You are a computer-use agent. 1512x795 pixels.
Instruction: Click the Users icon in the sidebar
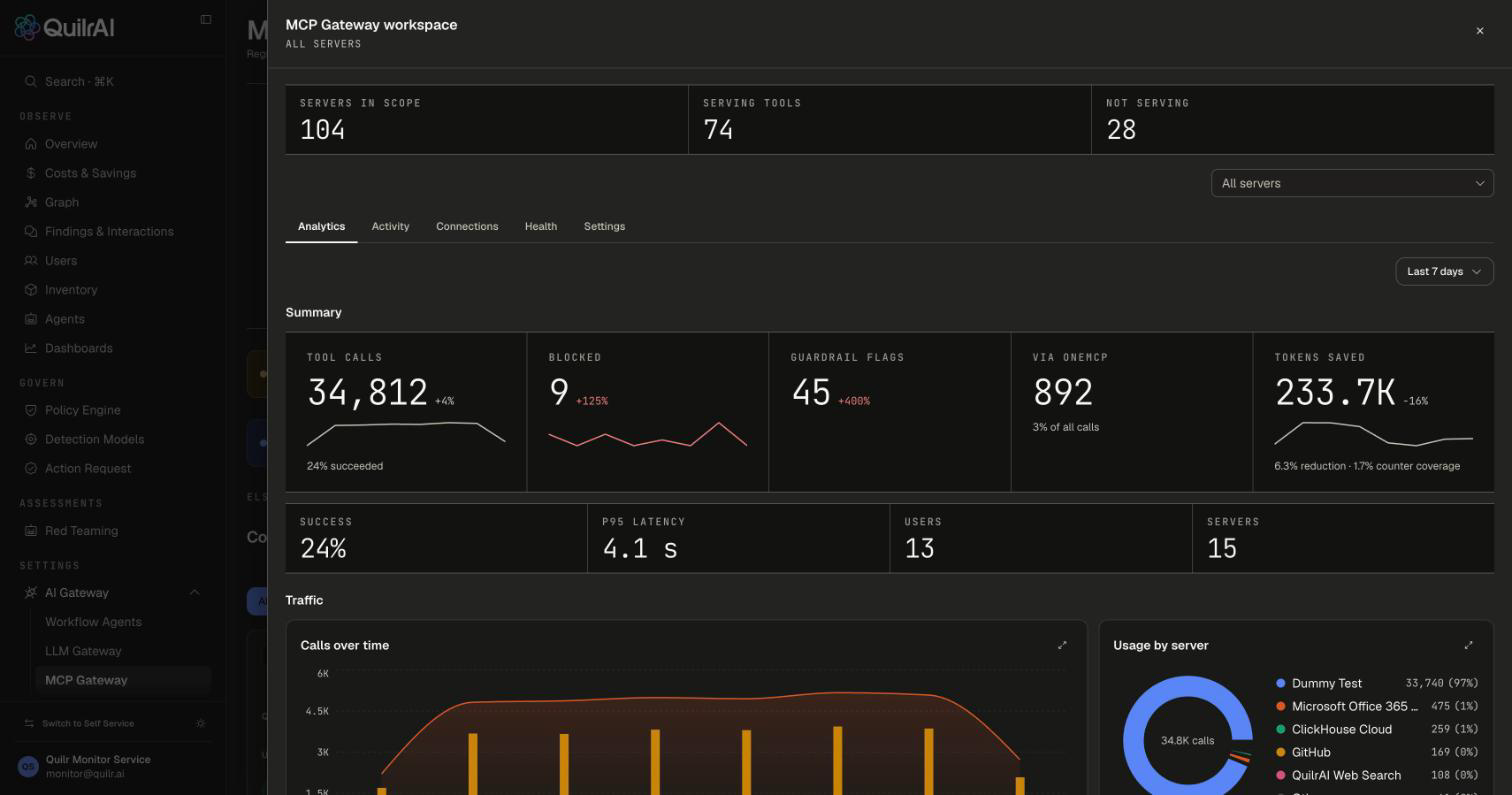31,261
